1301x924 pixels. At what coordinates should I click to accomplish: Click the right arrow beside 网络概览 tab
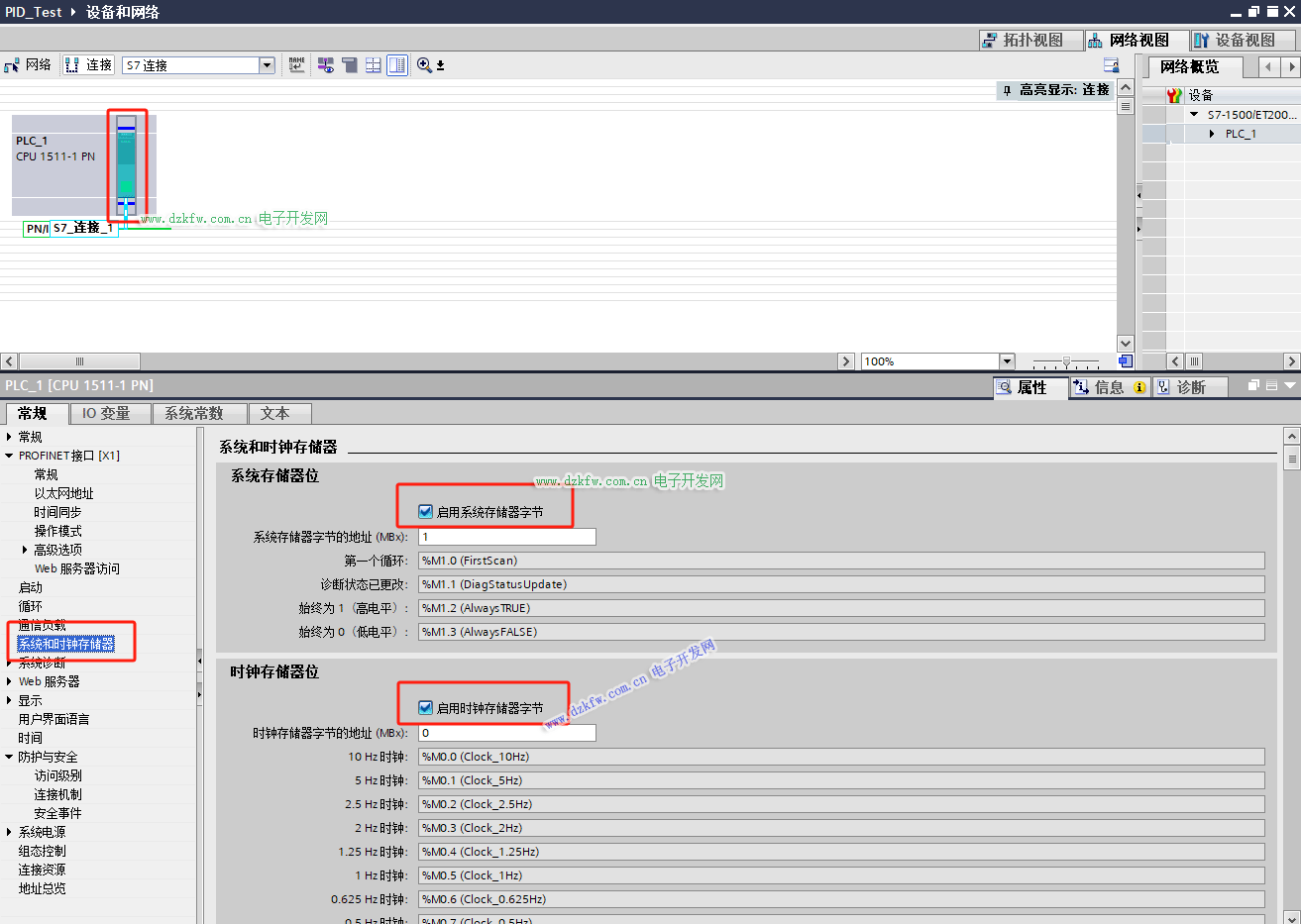pyautogui.click(x=1290, y=67)
